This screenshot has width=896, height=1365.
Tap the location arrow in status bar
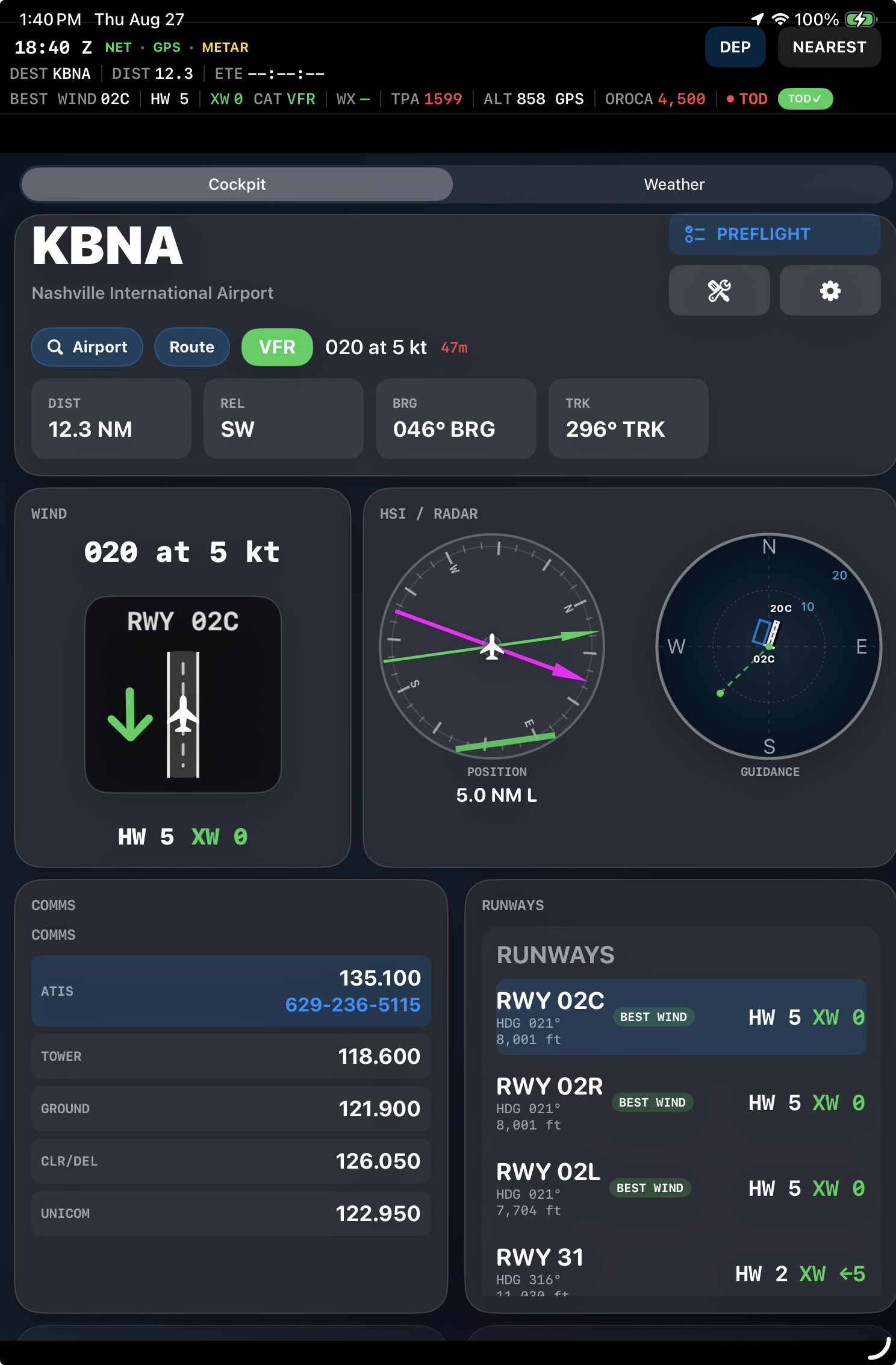click(x=758, y=19)
